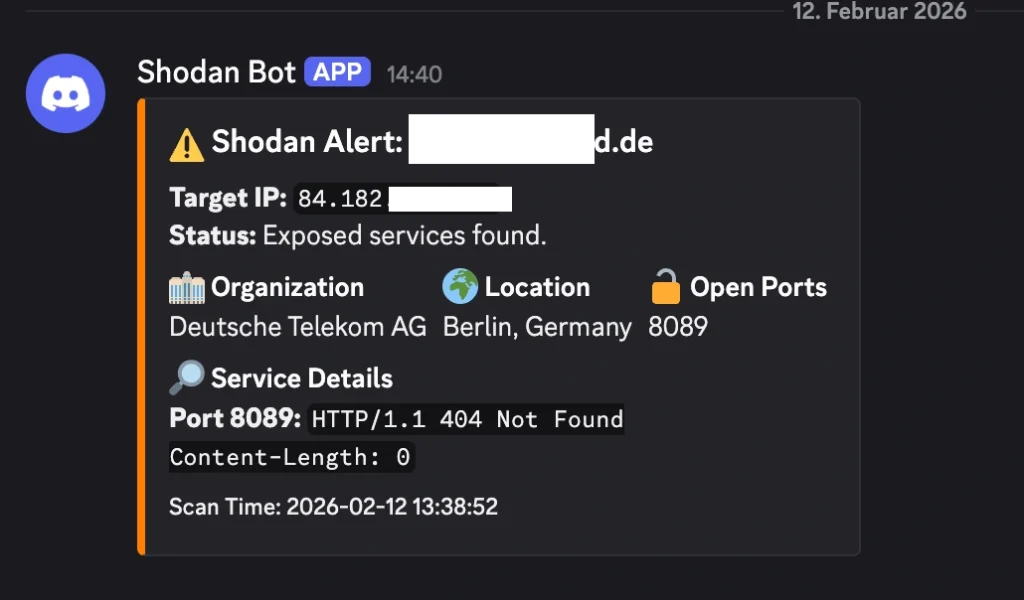Image resolution: width=1024 pixels, height=600 pixels.
Task: Click the Berlin, Germany location value
Action: pos(537,327)
